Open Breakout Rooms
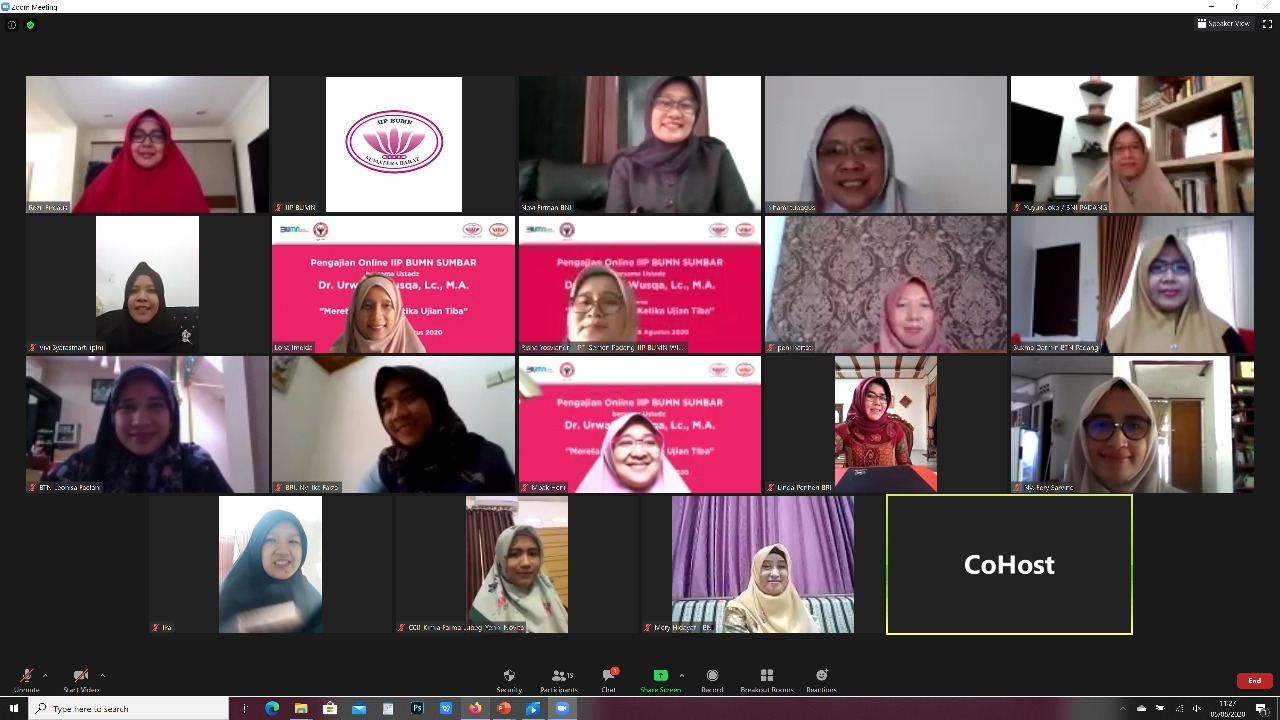This screenshot has width=1280, height=720. pos(767,680)
